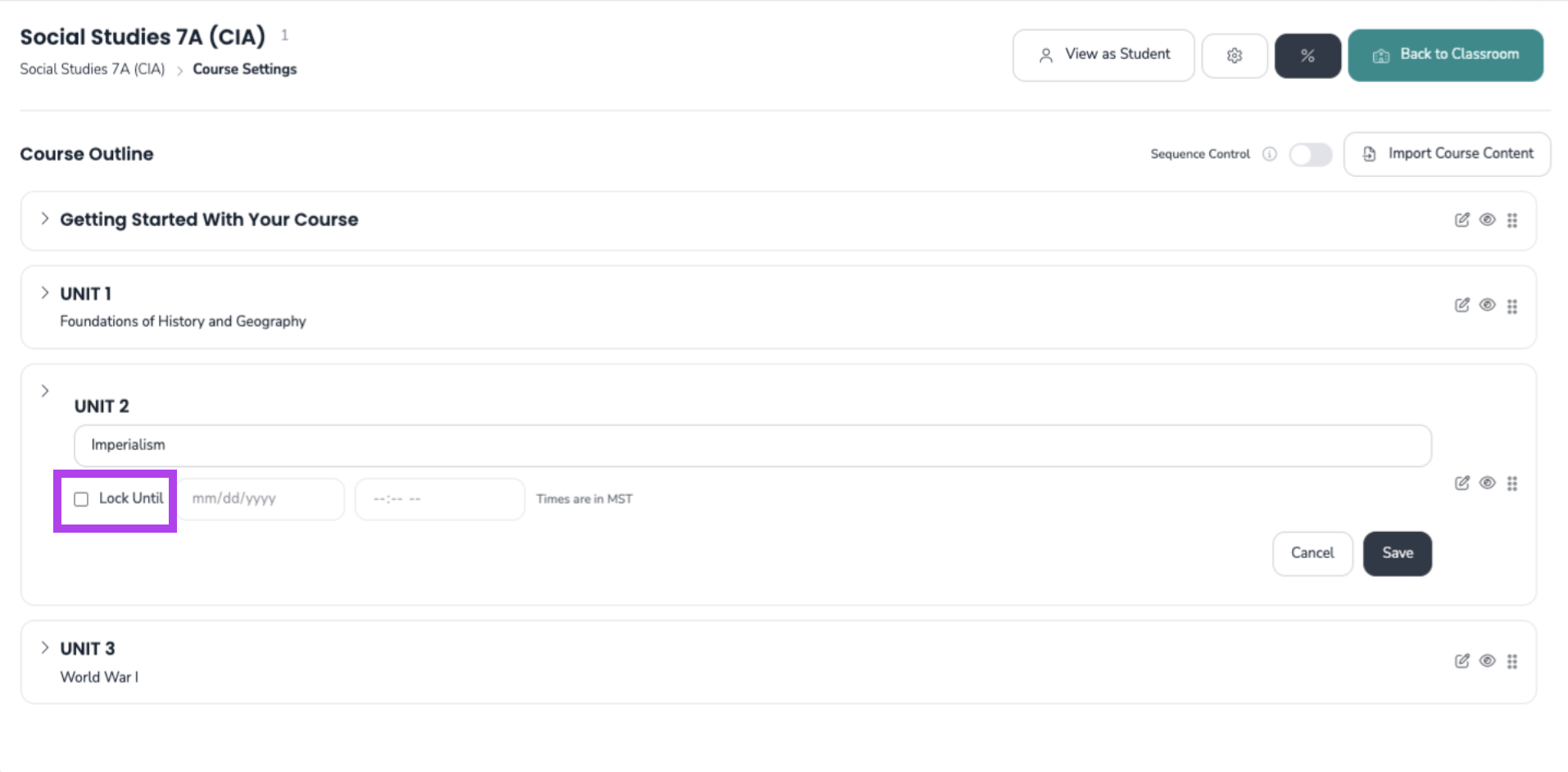
Task: Toggle visibility of Getting Started section
Action: coord(1487,220)
